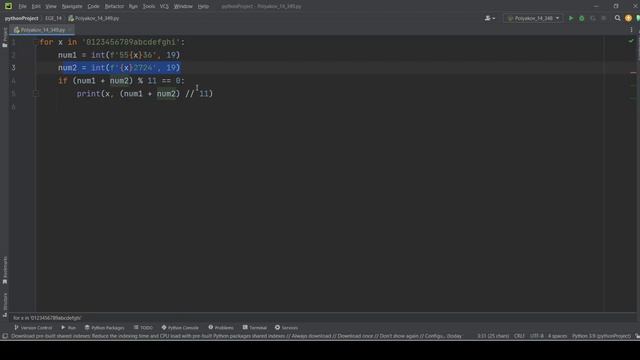Open the Window menu
This screenshot has width=640, height=360.
pos(183,7)
